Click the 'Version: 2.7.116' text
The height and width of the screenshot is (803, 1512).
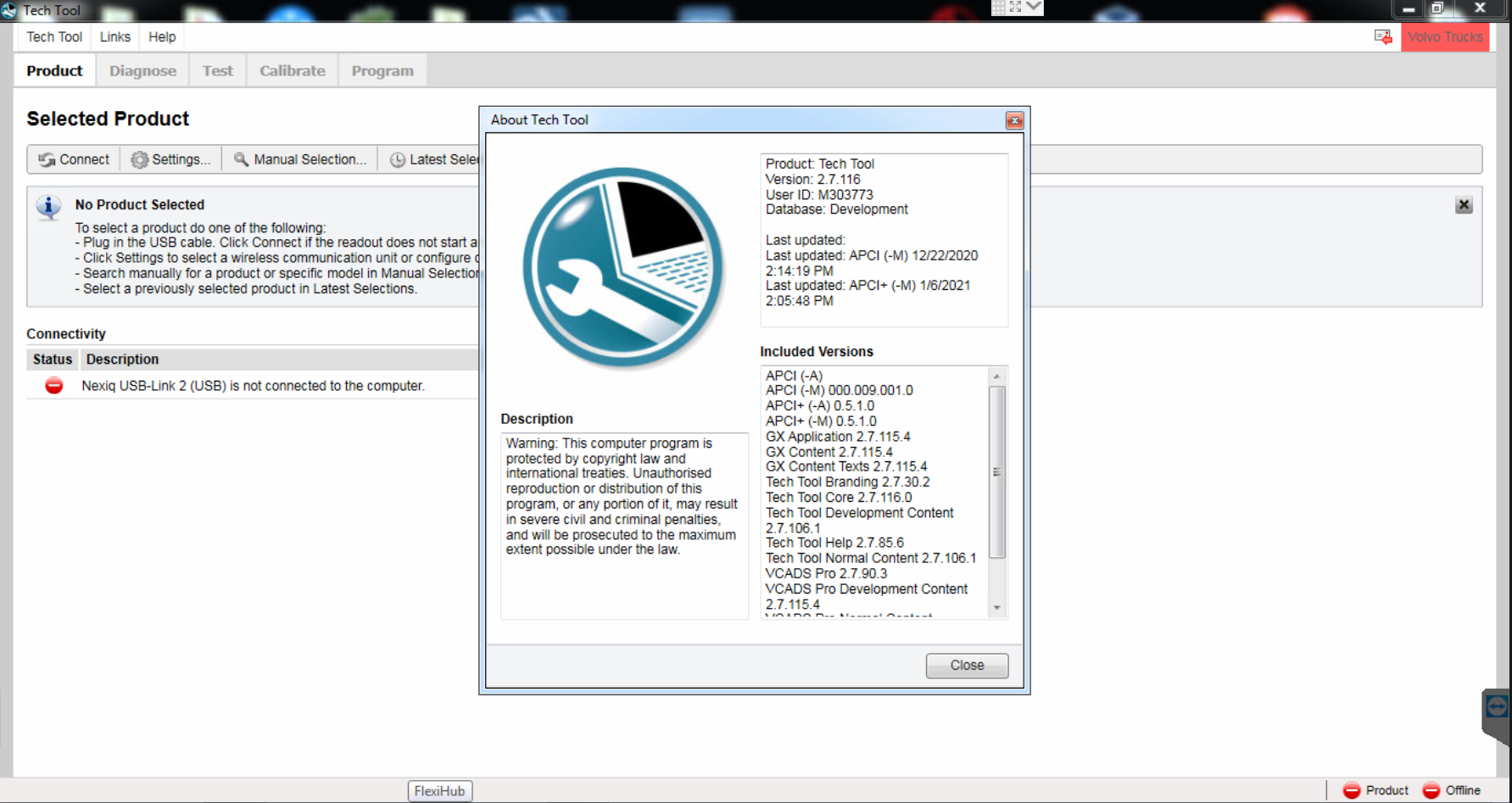pyautogui.click(x=812, y=180)
